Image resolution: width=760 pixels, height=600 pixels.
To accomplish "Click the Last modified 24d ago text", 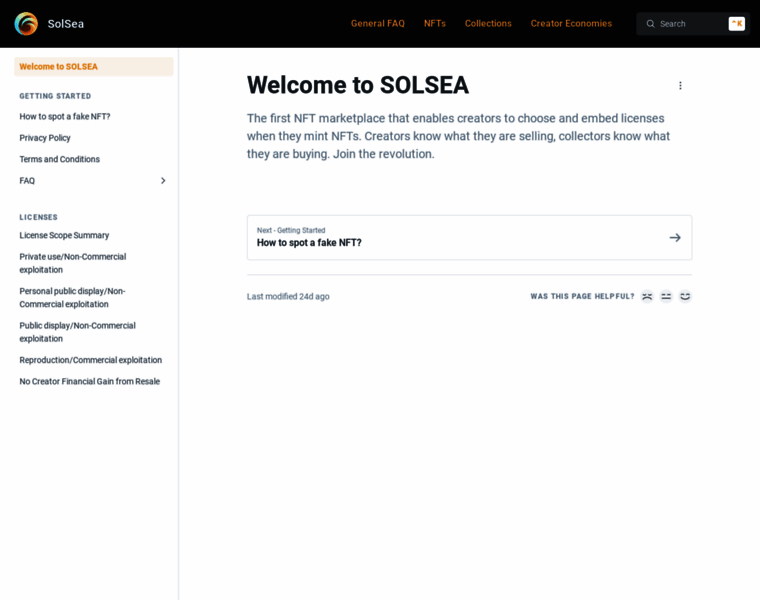I will point(288,296).
